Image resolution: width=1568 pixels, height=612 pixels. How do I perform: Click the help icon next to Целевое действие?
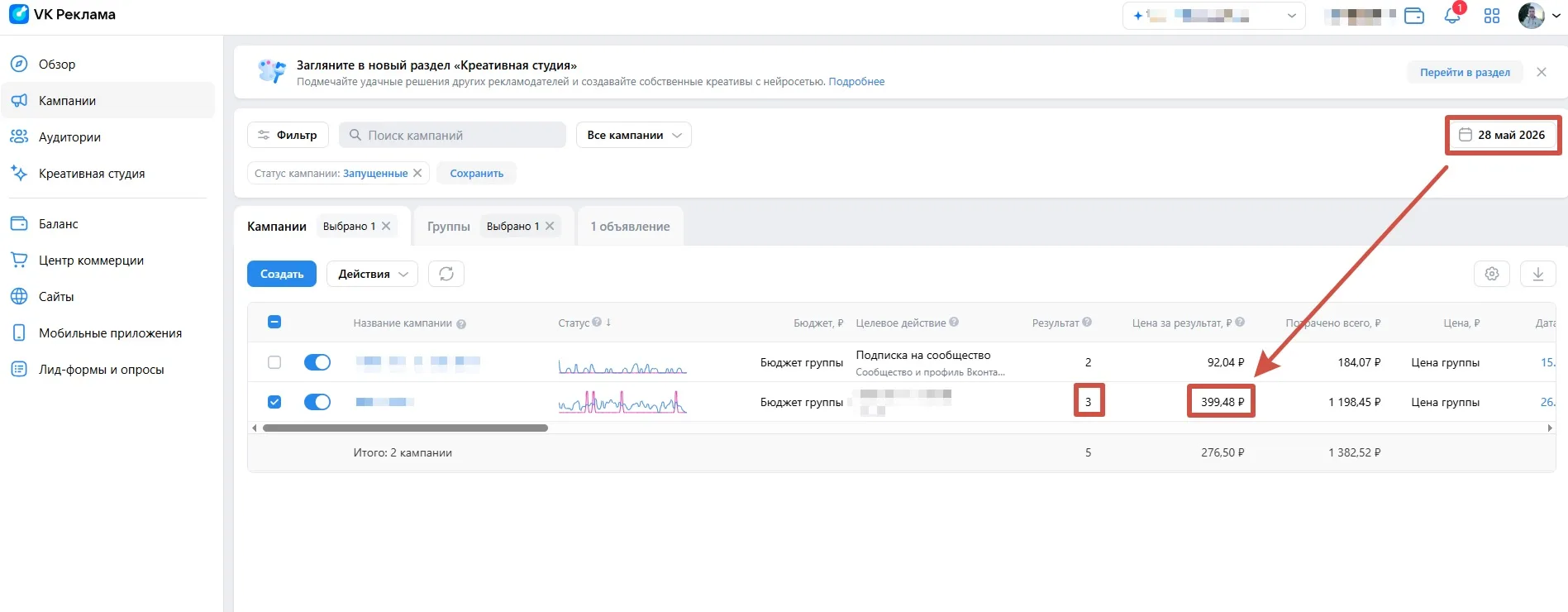pyautogui.click(x=954, y=323)
